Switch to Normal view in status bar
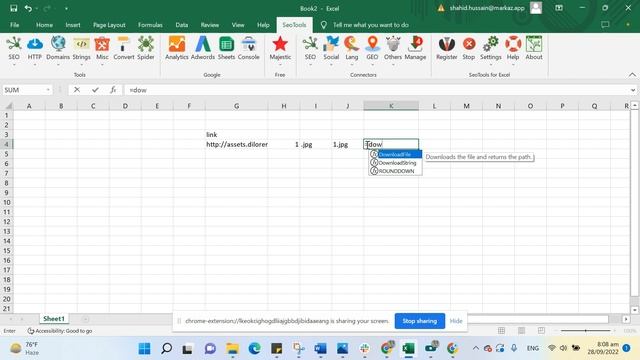 tap(502, 331)
